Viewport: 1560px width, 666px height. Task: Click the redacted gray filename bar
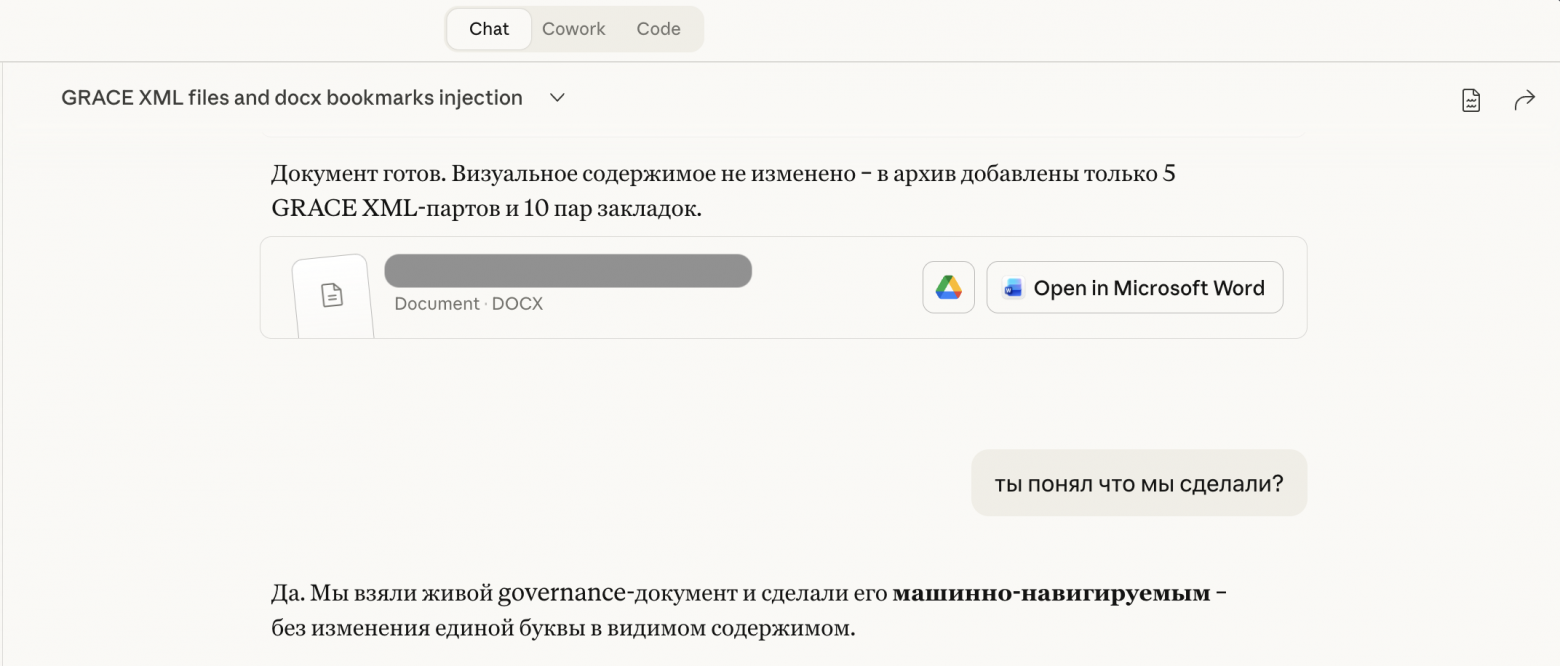567,270
